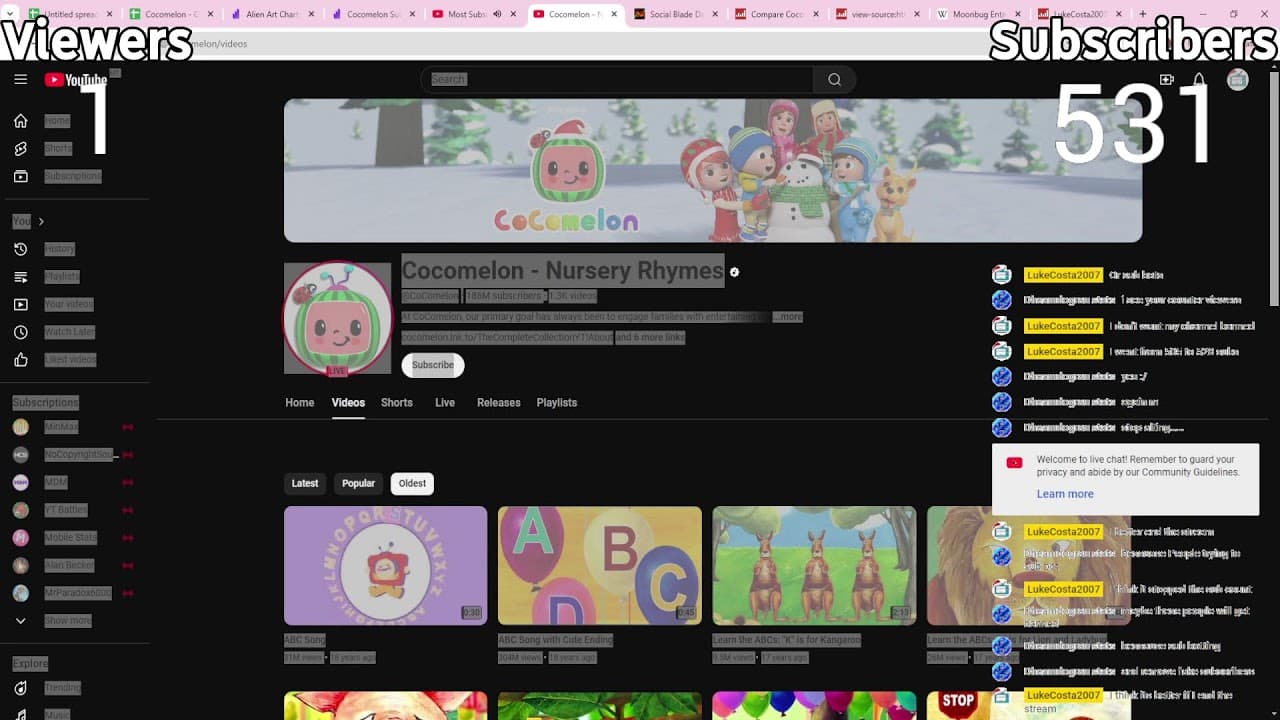
Task: Open the Mobile Stats subscription channel
Action: click(x=70, y=537)
